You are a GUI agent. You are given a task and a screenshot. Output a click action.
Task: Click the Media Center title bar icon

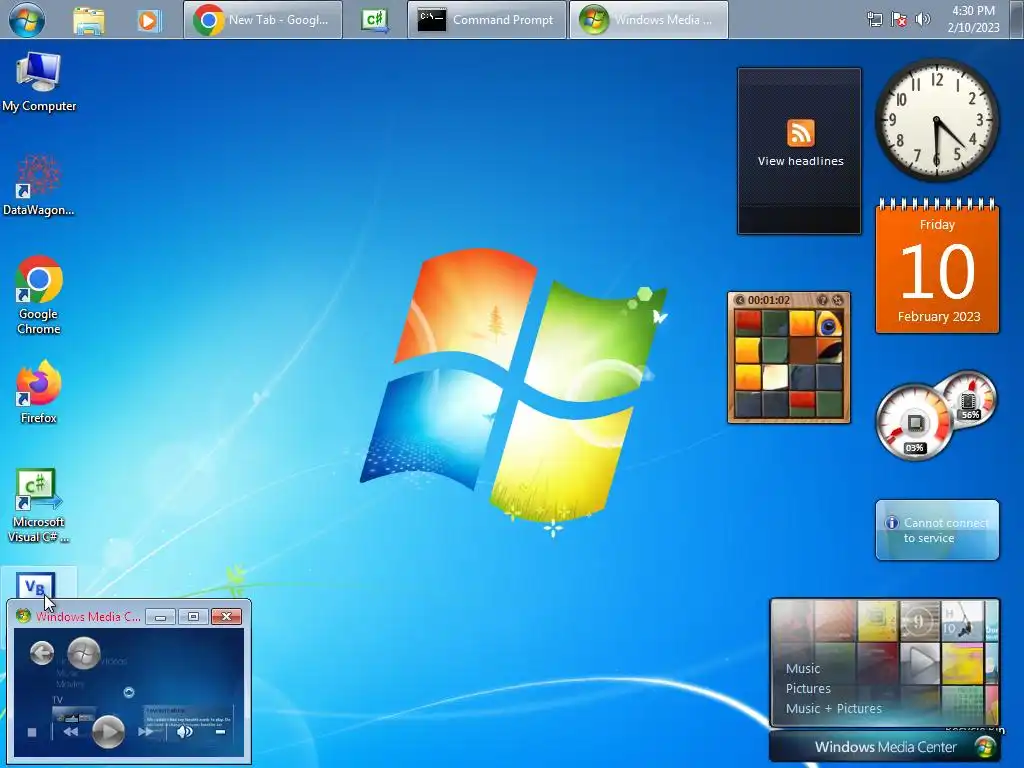(x=24, y=616)
